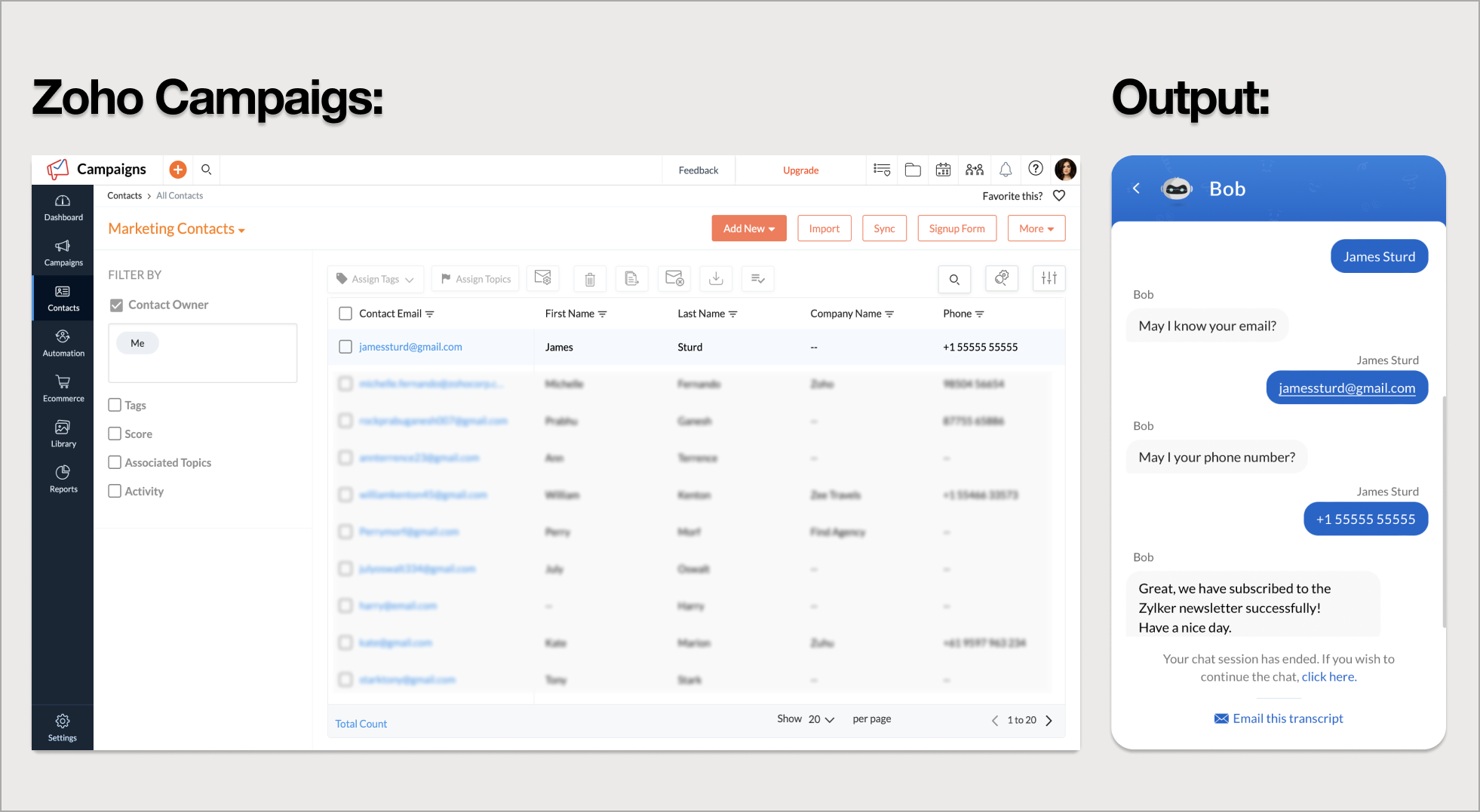The image size is (1480, 812).
Task: Open jamessturd@gmail.com contact link in table
Action: click(410, 347)
